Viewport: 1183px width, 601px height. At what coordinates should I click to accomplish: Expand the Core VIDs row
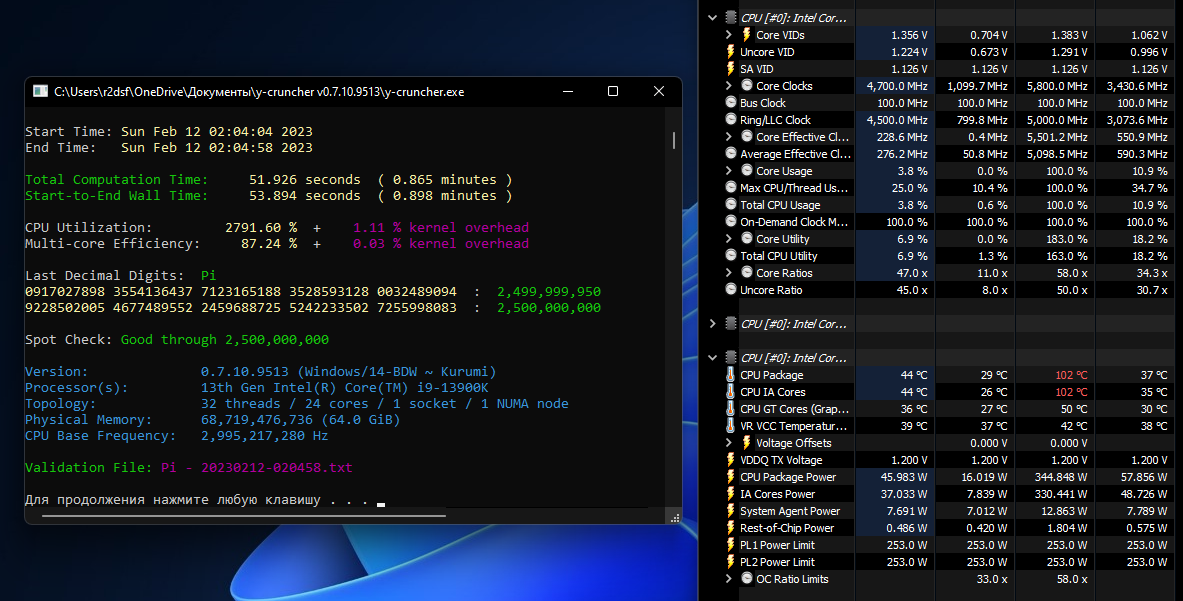point(729,35)
